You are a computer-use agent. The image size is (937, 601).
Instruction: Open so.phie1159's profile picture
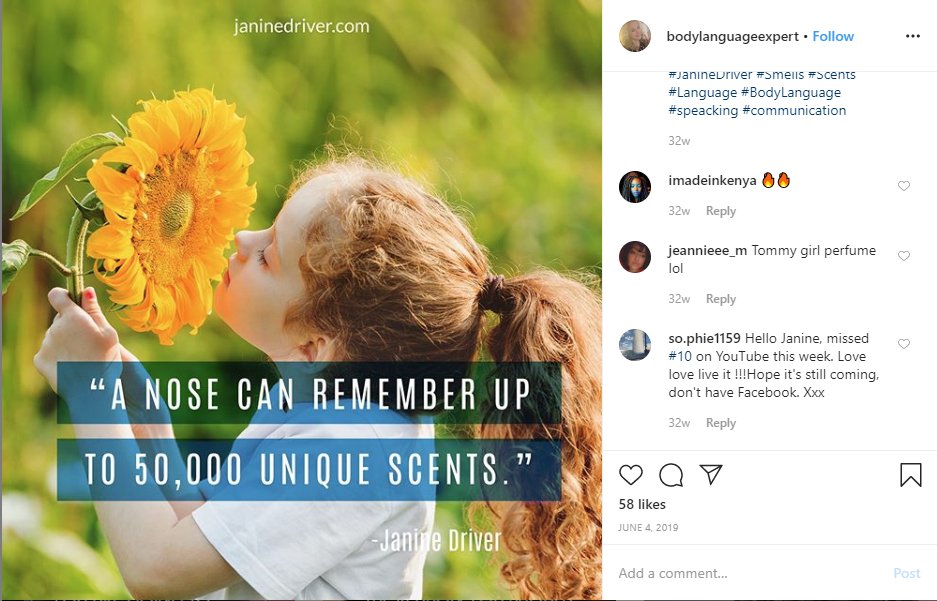[x=635, y=345]
